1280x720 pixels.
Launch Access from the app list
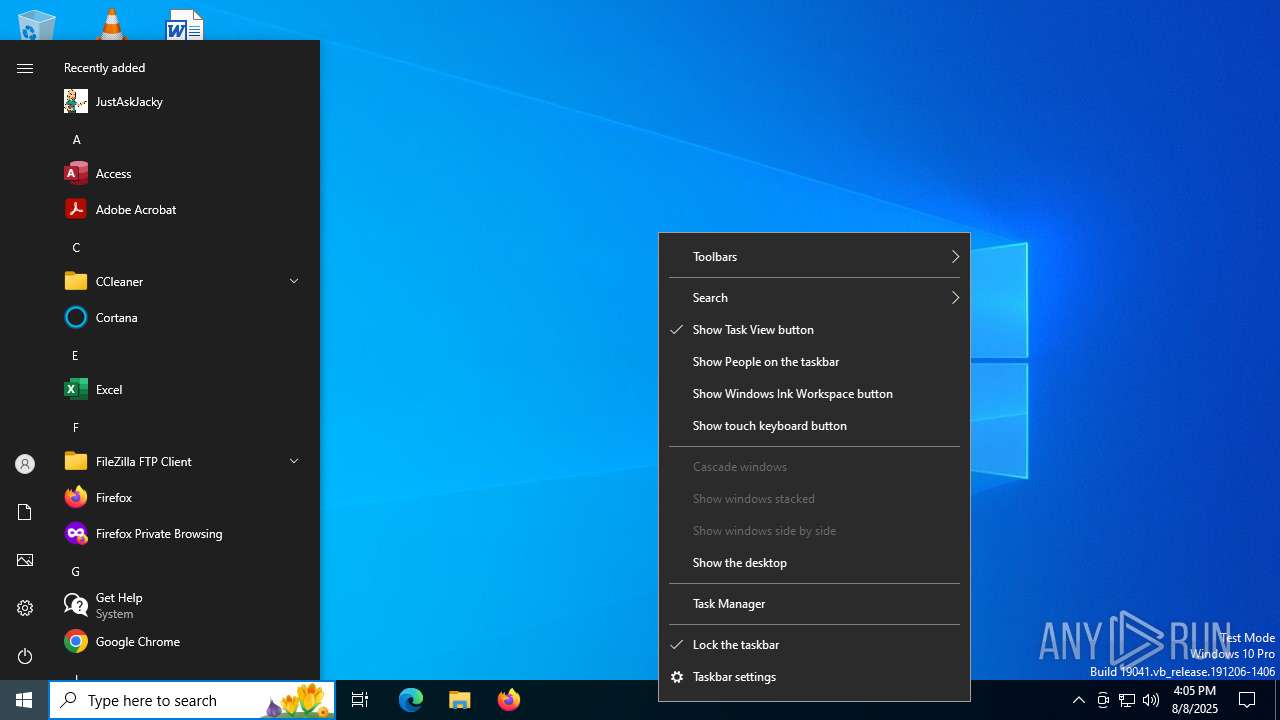click(x=182, y=173)
